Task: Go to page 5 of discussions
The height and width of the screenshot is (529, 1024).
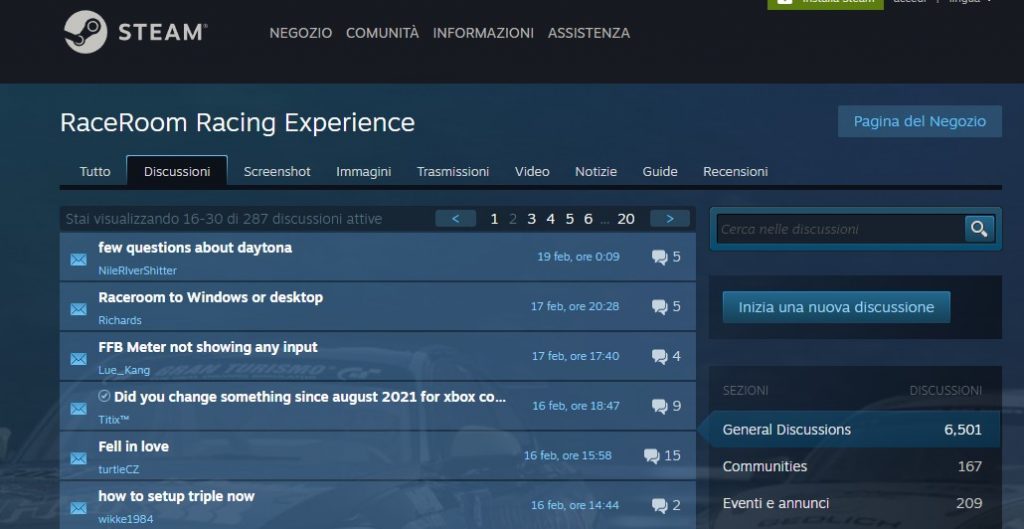Action: point(569,219)
